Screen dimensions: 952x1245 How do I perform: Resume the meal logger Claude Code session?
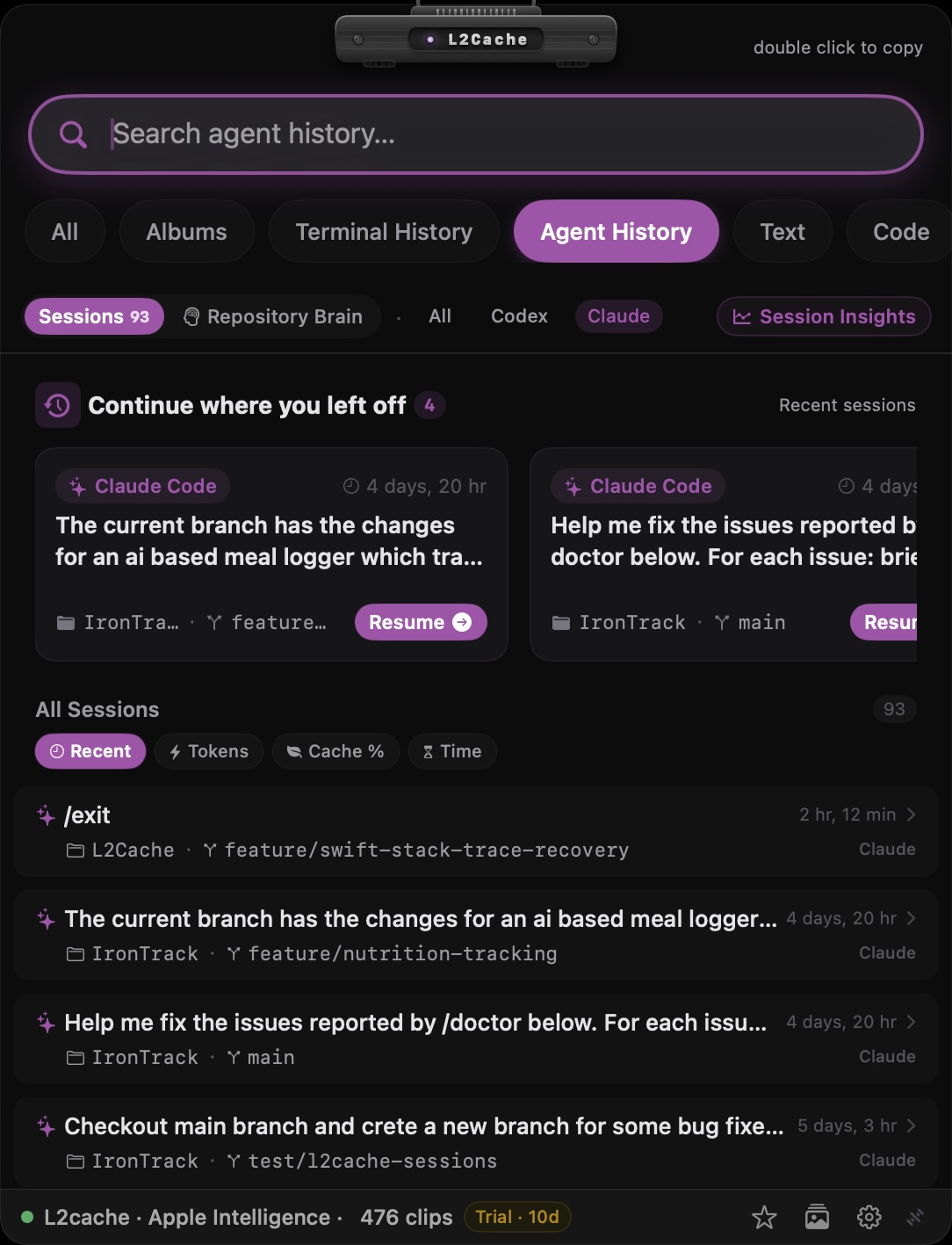421,622
